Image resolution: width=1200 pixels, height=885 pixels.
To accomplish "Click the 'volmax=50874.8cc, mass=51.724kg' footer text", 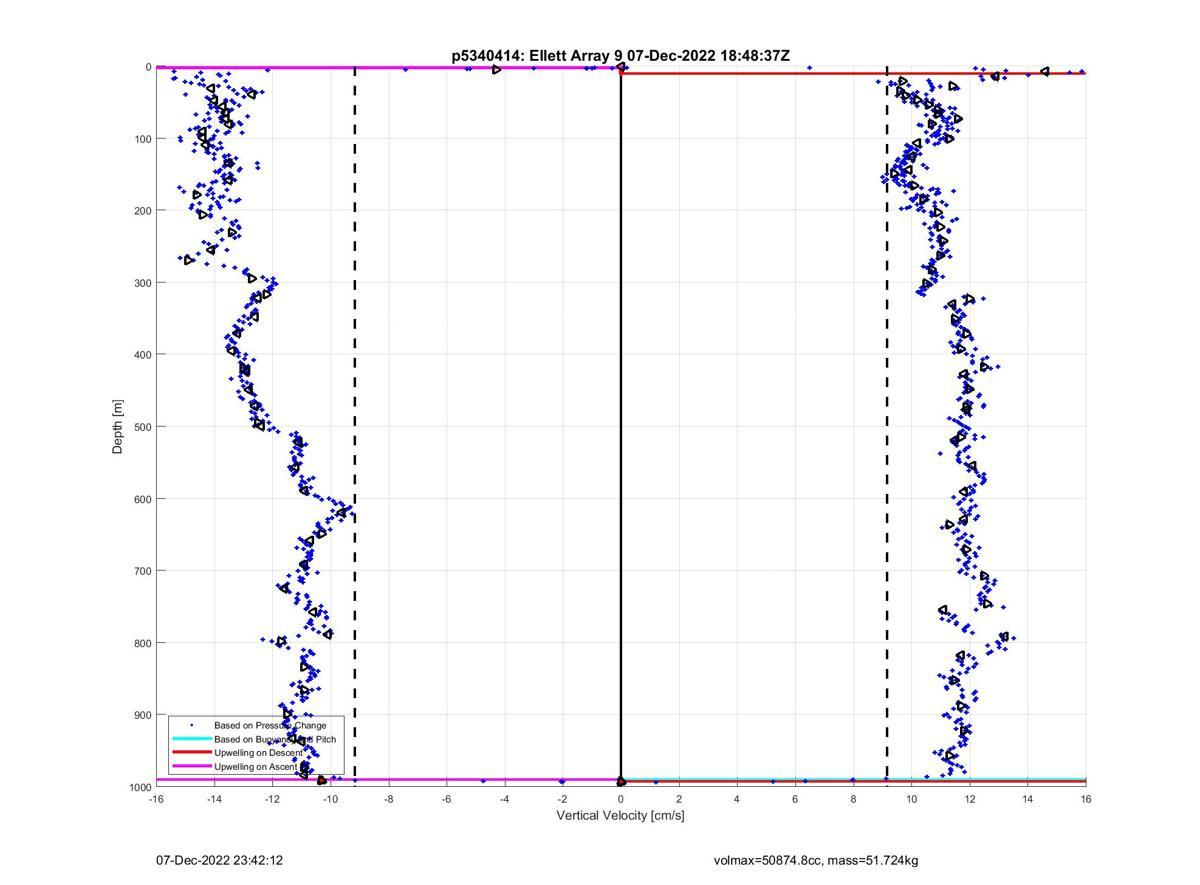I will [x=816, y=860].
